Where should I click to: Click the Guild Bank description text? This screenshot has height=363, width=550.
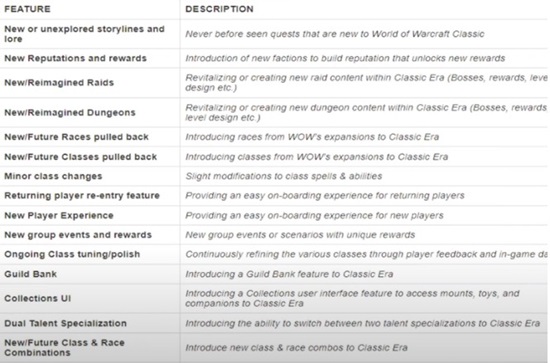pos(289,274)
